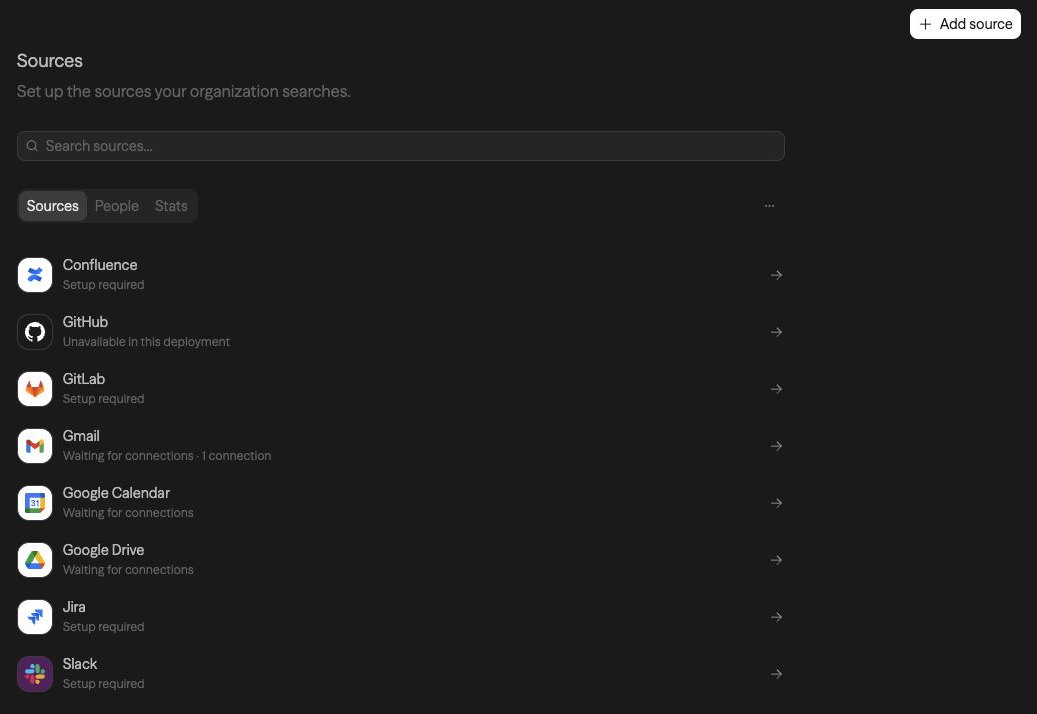Viewport: 1037px width, 714px height.
Task: Click 'Unavailable in this deployment' status text
Action: tap(146, 342)
